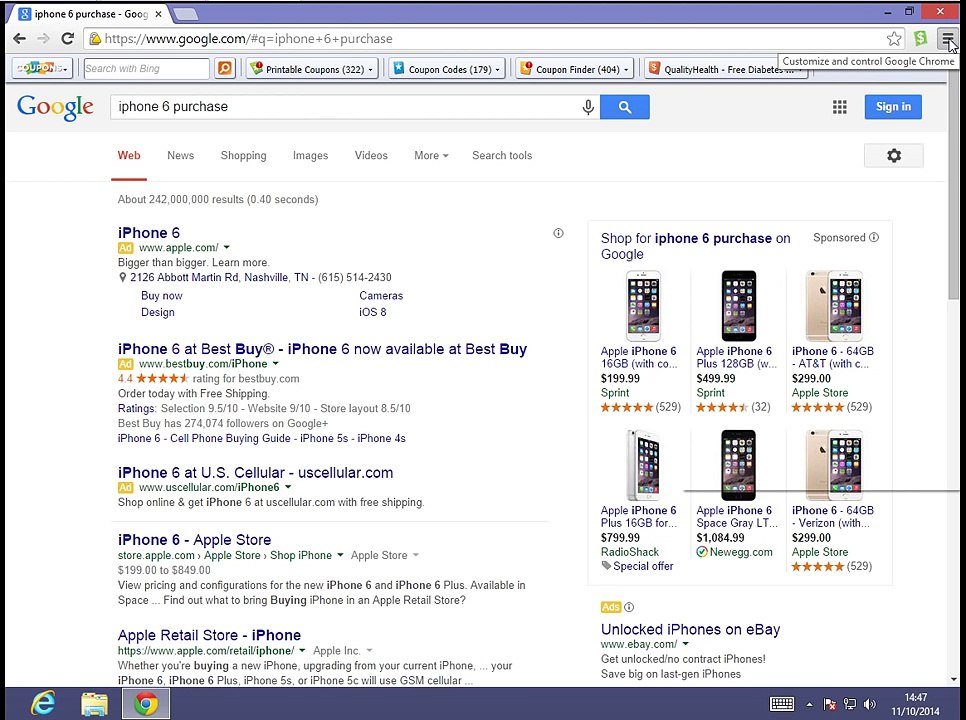This screenshot has width=966, height=720.
Task: Click Chrome icon in the taskbar
Action: 146,703
